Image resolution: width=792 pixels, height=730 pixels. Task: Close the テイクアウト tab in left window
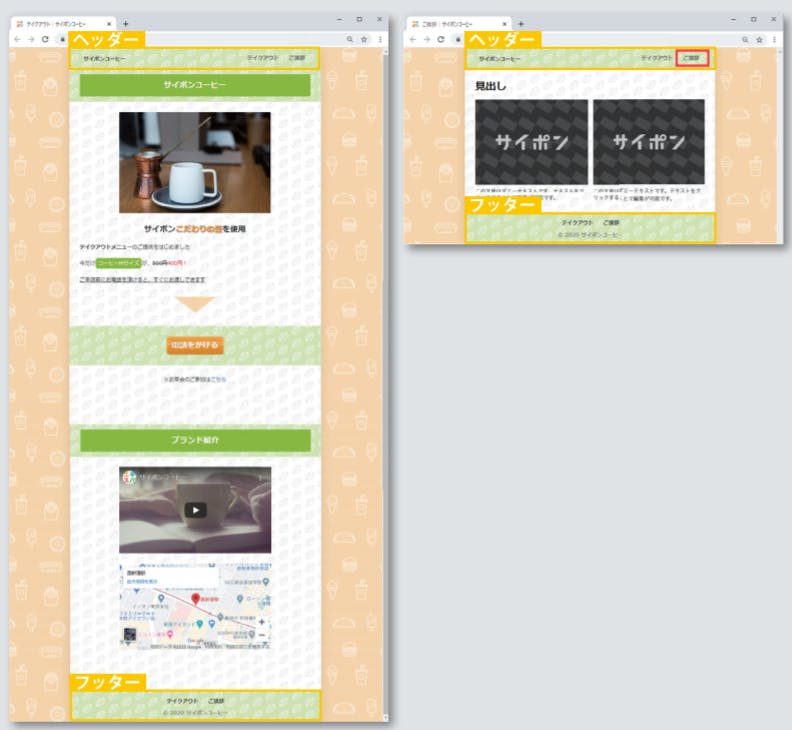pos(109,24)
